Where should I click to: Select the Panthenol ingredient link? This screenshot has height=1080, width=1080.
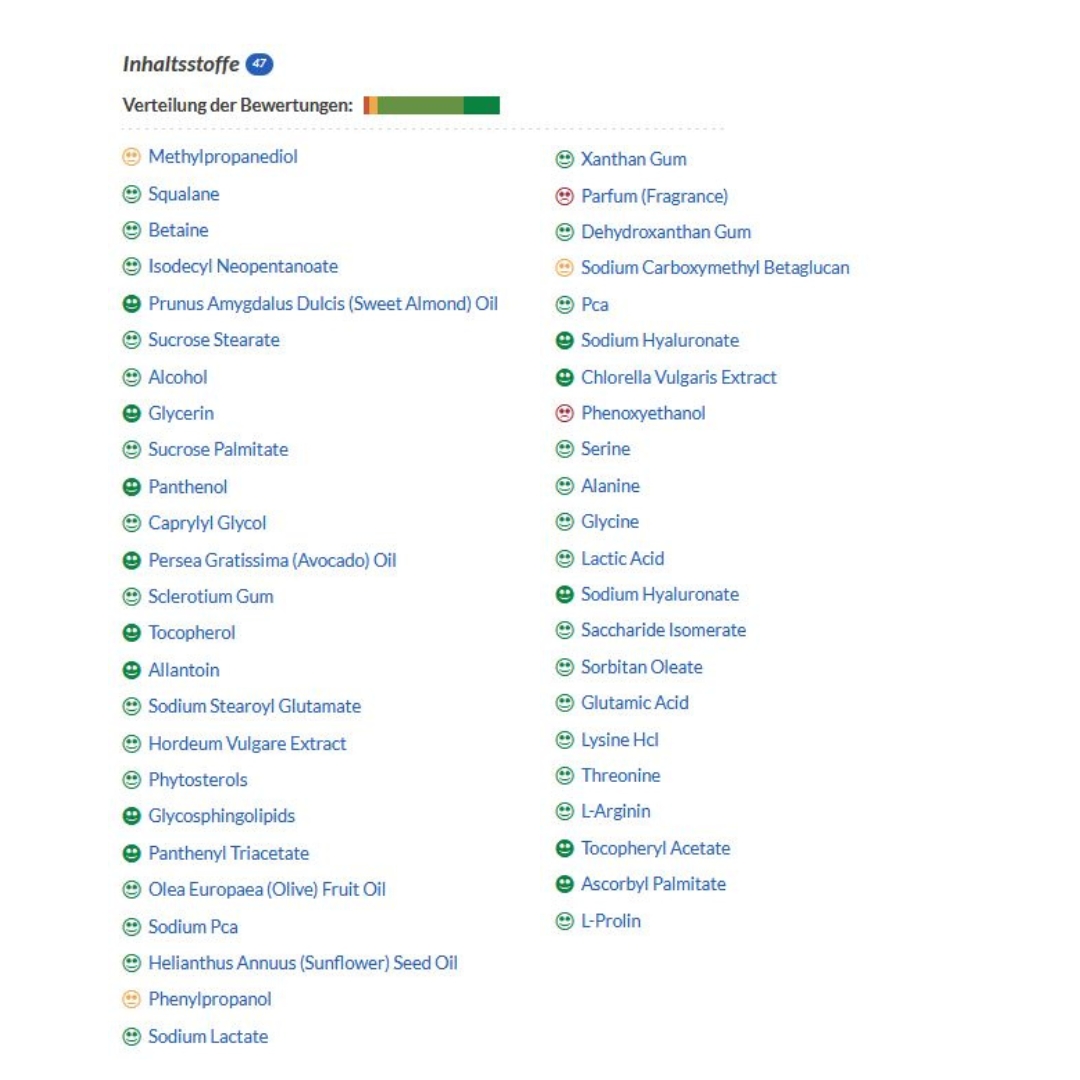pyautogui.click(x=188, y=487)
